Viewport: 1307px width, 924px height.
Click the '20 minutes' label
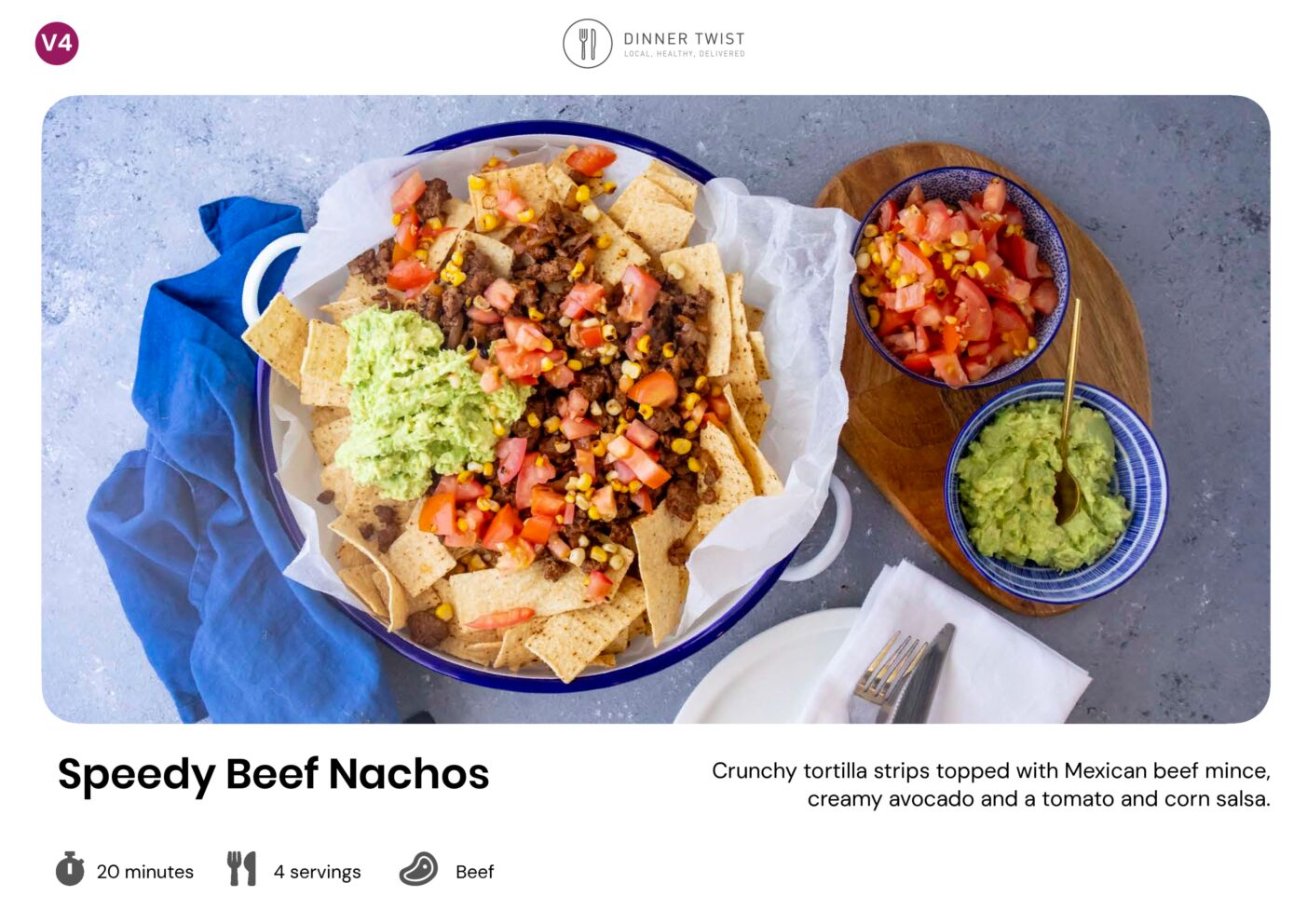coord(145,872)
